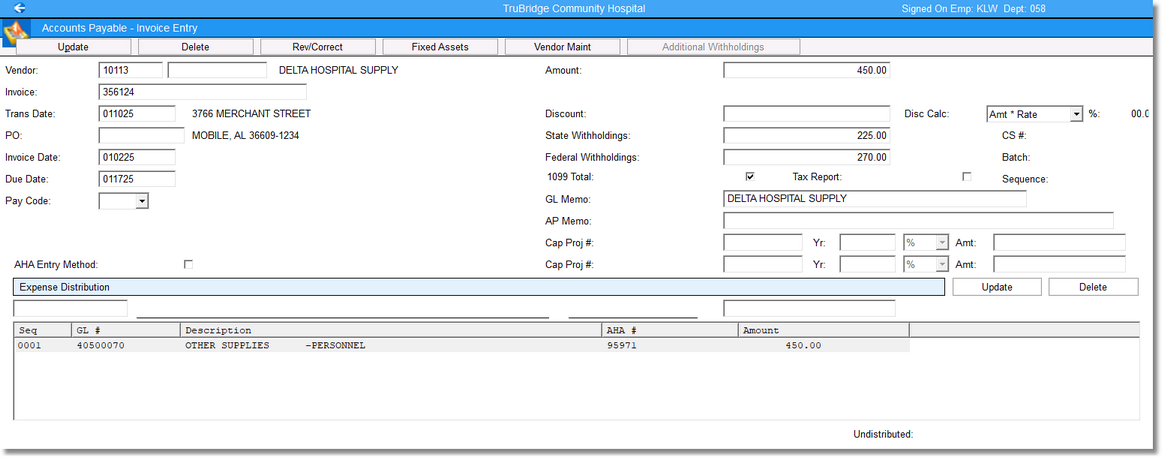Click Expense Distribution Delete button
Viewport: 1162px width, 458px height.
click(1093, 287)
